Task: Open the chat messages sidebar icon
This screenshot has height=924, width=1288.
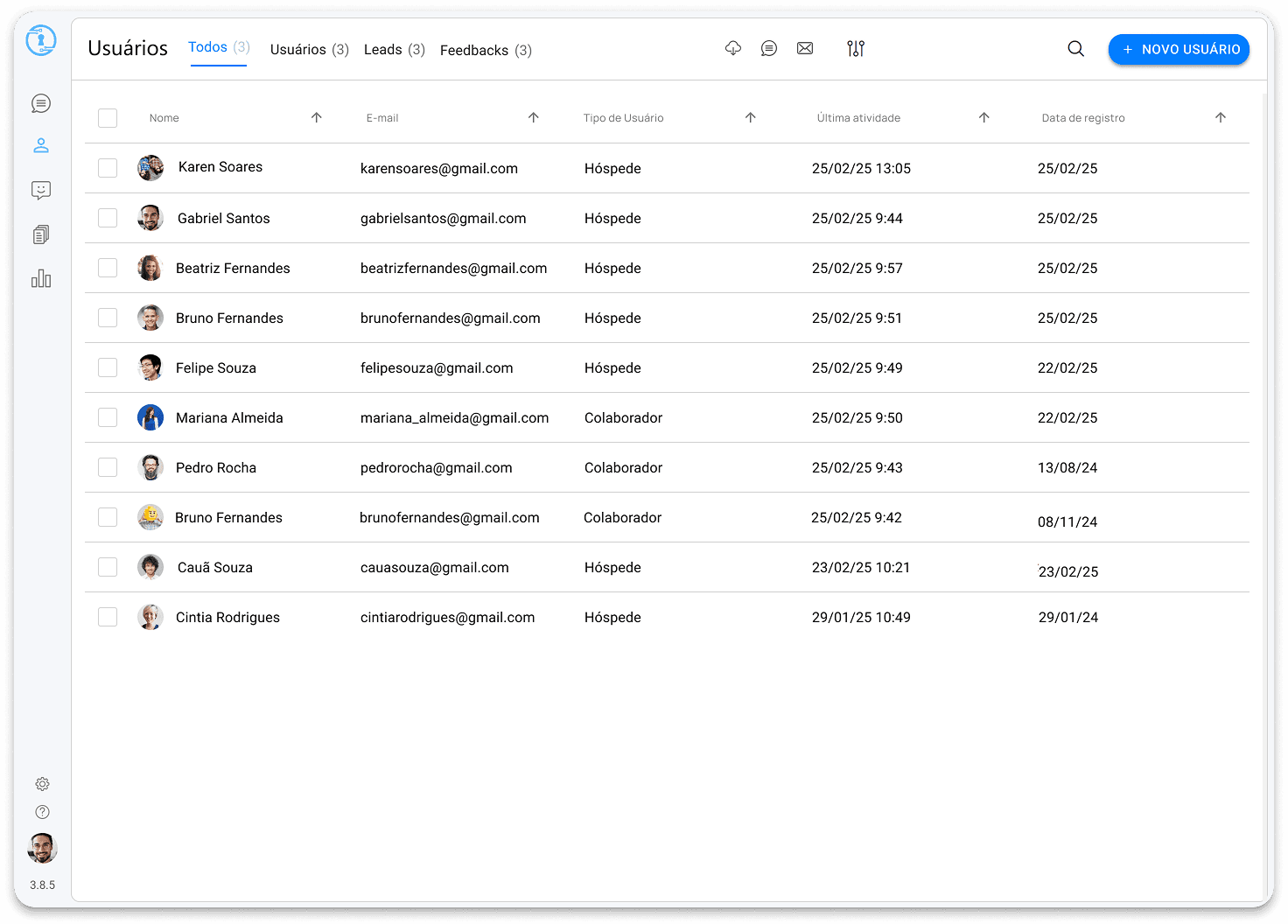Action: coord(41,104)
